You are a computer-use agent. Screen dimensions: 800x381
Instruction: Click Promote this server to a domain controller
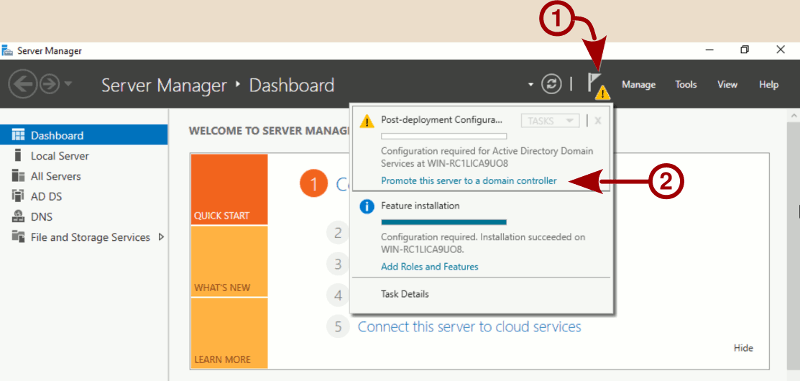point(469,181)
